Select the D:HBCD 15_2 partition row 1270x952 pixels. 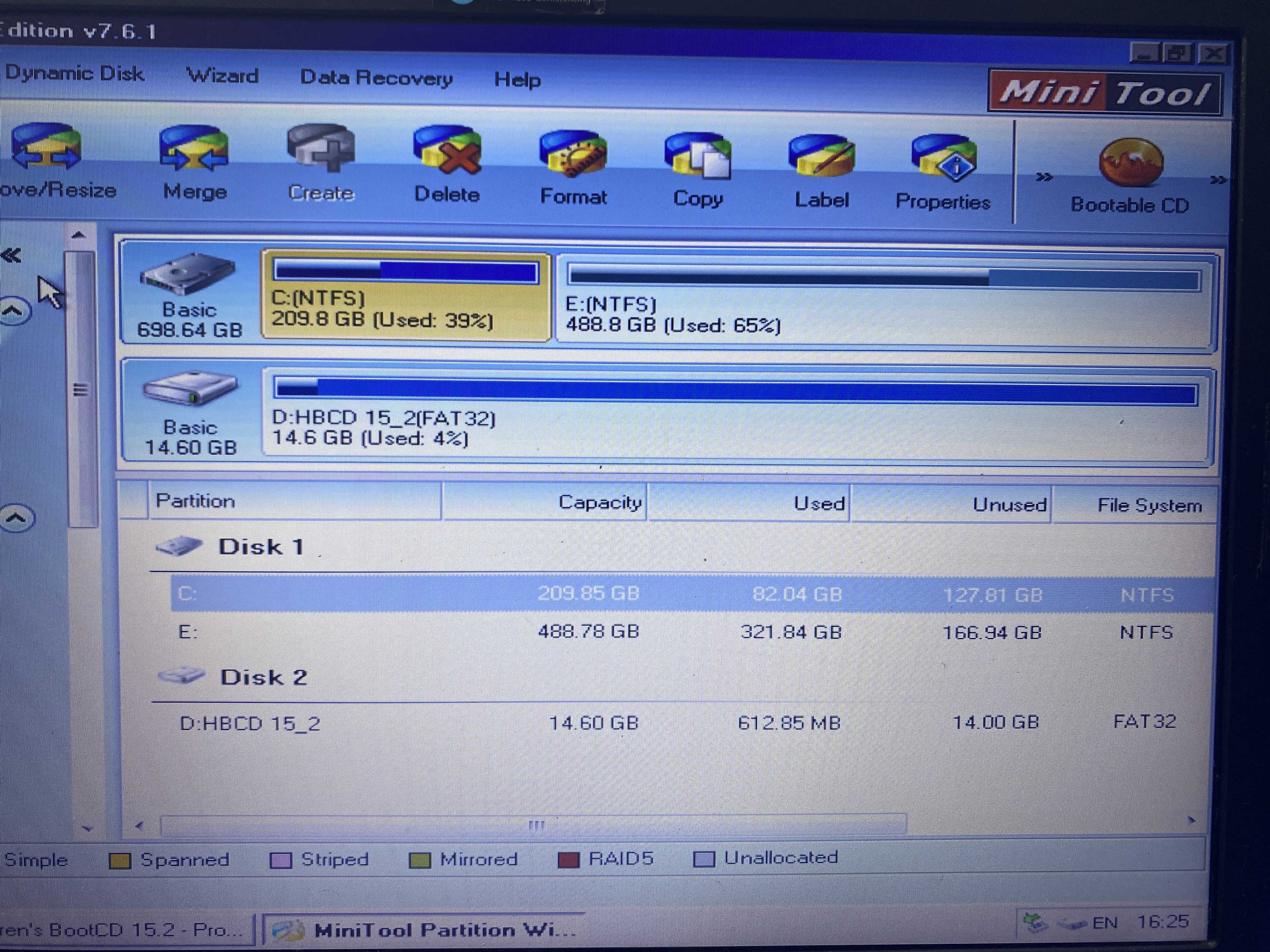click(692, 722)
